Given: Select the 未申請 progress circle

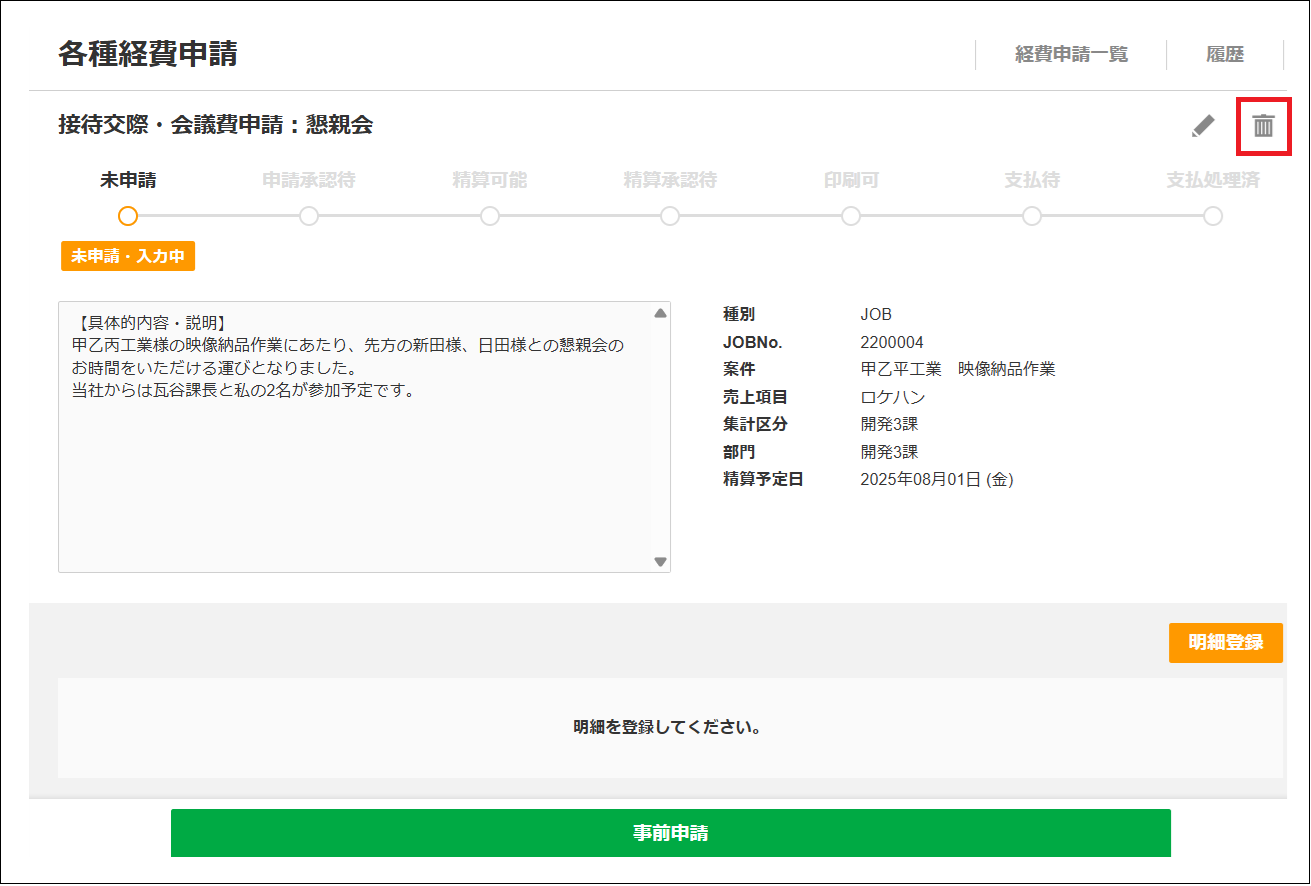Looking at the screenshot, I should click(128, 215).
